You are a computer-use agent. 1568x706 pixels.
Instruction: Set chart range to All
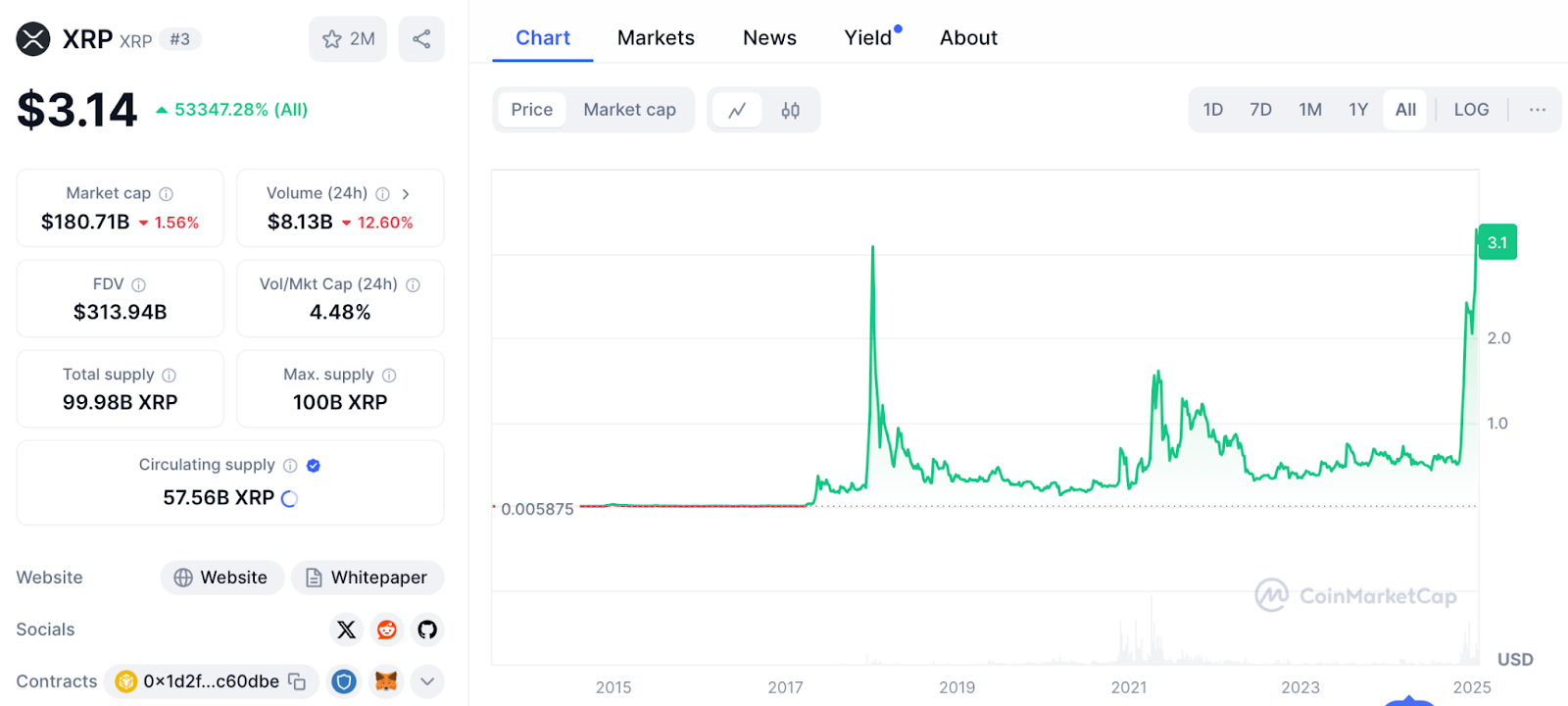pos(1405,110)
